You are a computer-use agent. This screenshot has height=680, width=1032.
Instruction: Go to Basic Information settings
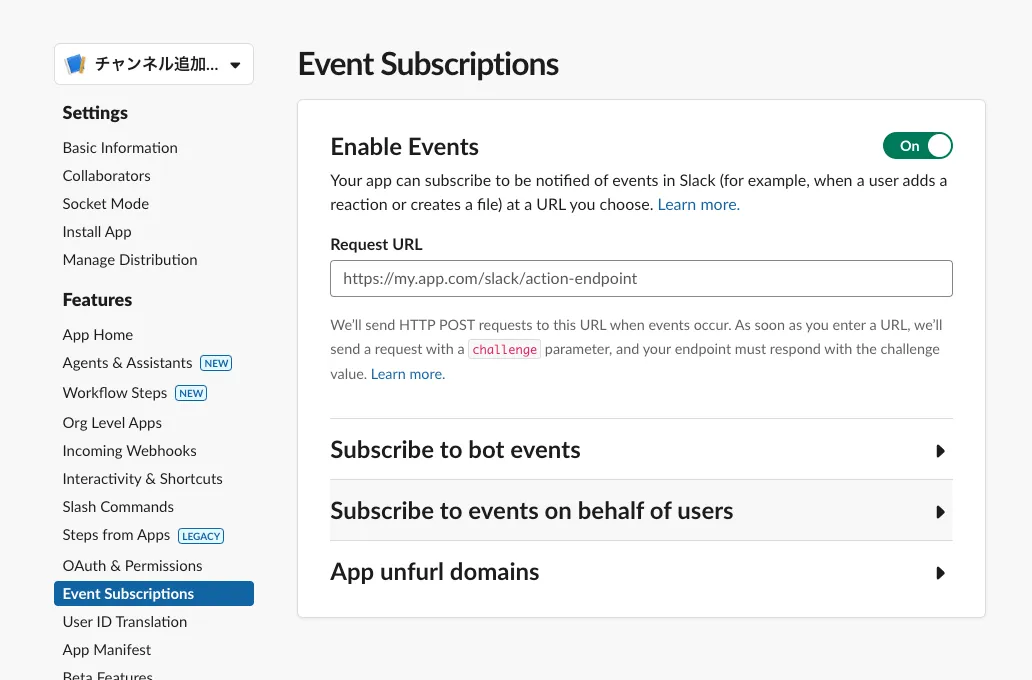pos(120,148)
